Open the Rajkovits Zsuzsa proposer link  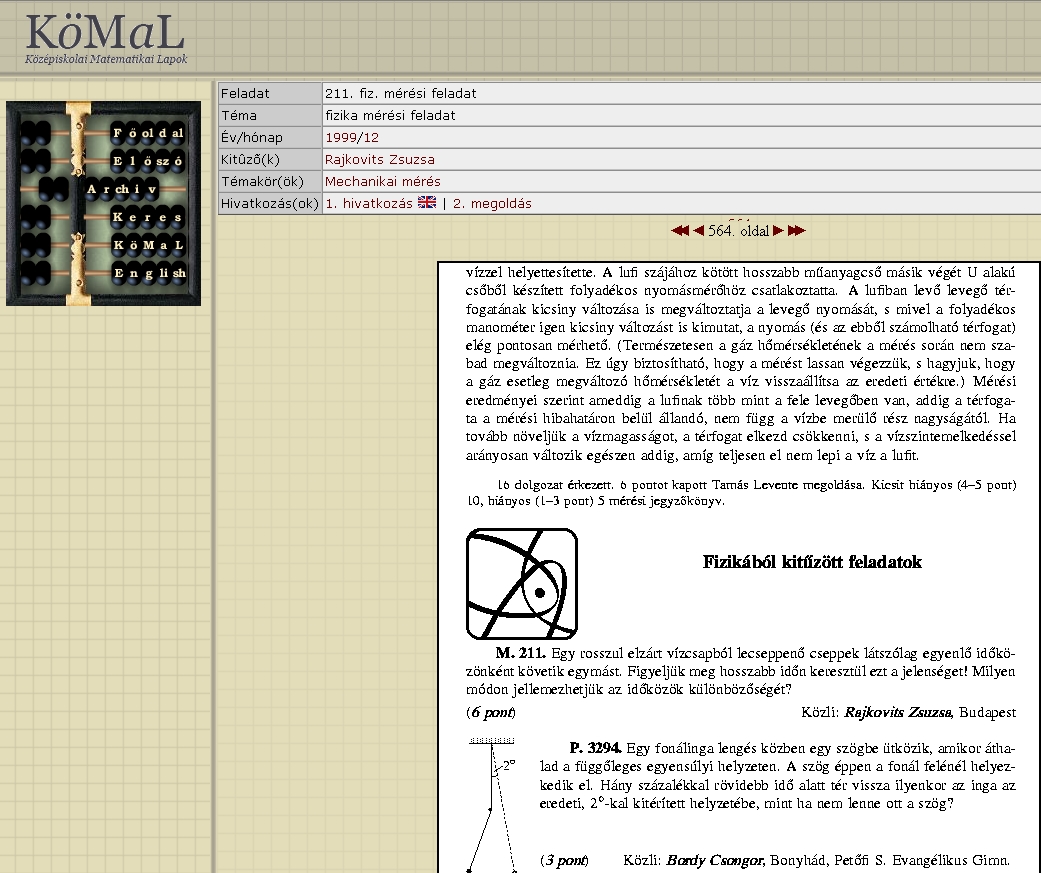(380, 159)
